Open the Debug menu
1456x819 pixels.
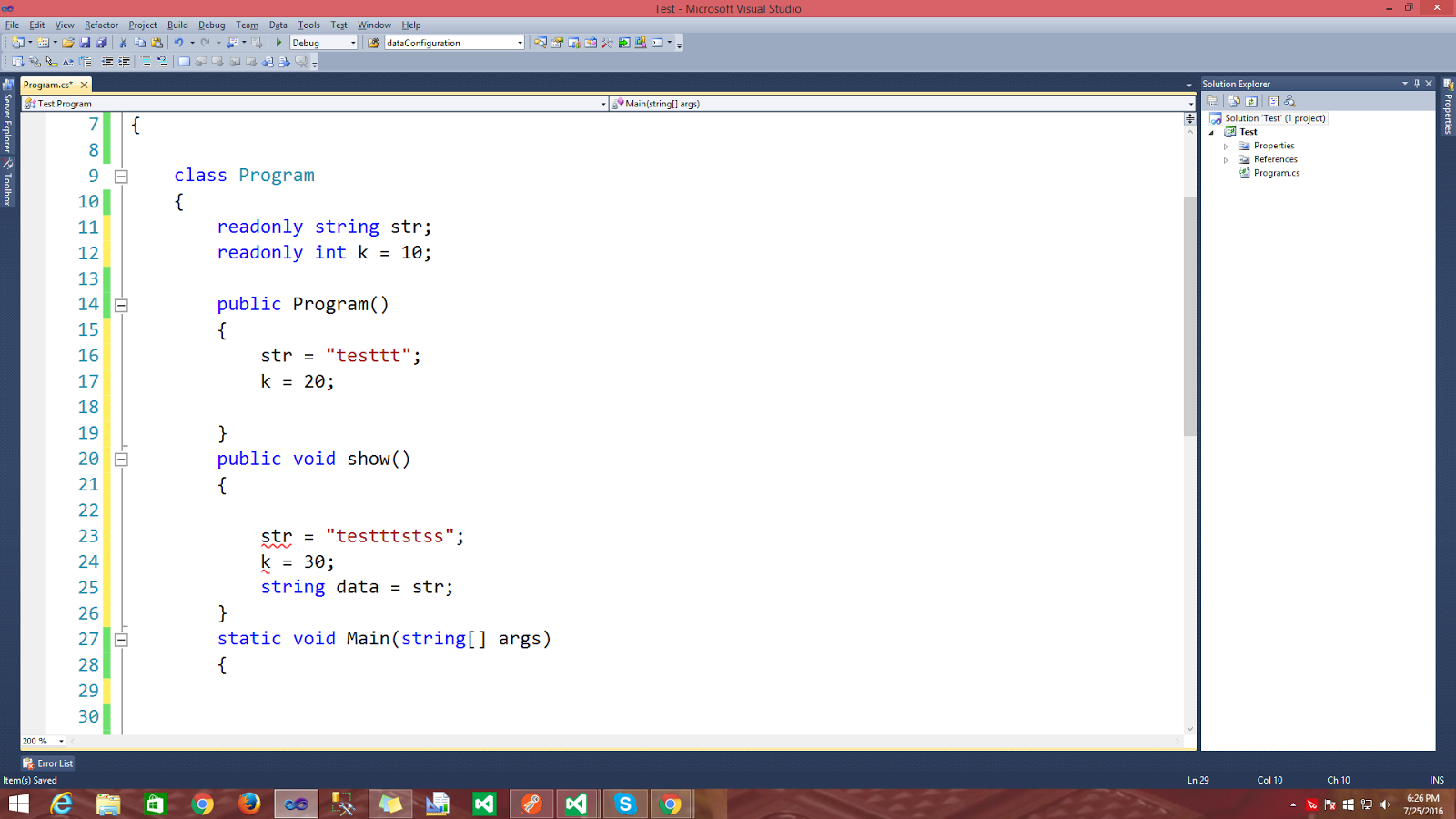coord(211,25)
